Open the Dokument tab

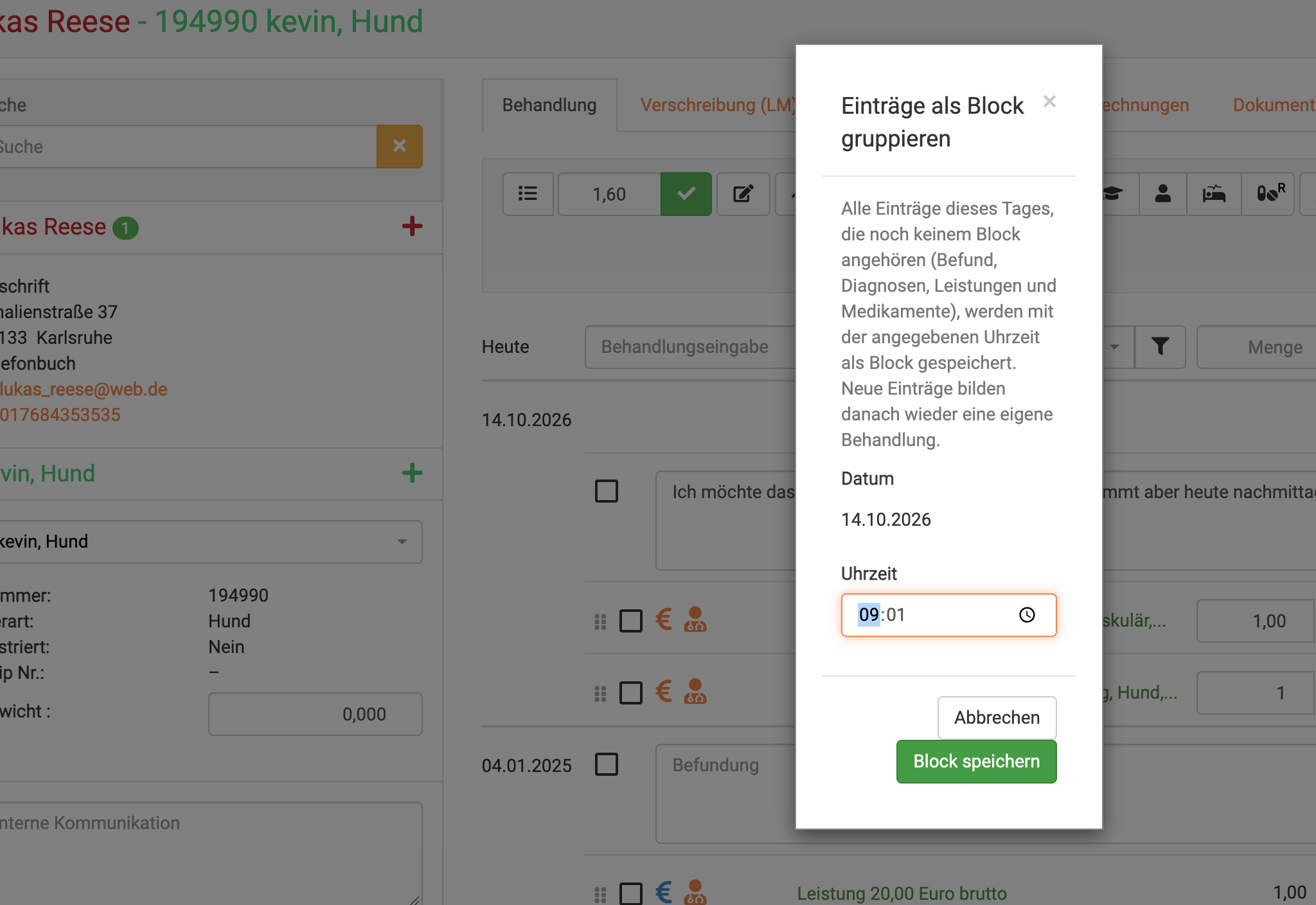click(1274, 105)
